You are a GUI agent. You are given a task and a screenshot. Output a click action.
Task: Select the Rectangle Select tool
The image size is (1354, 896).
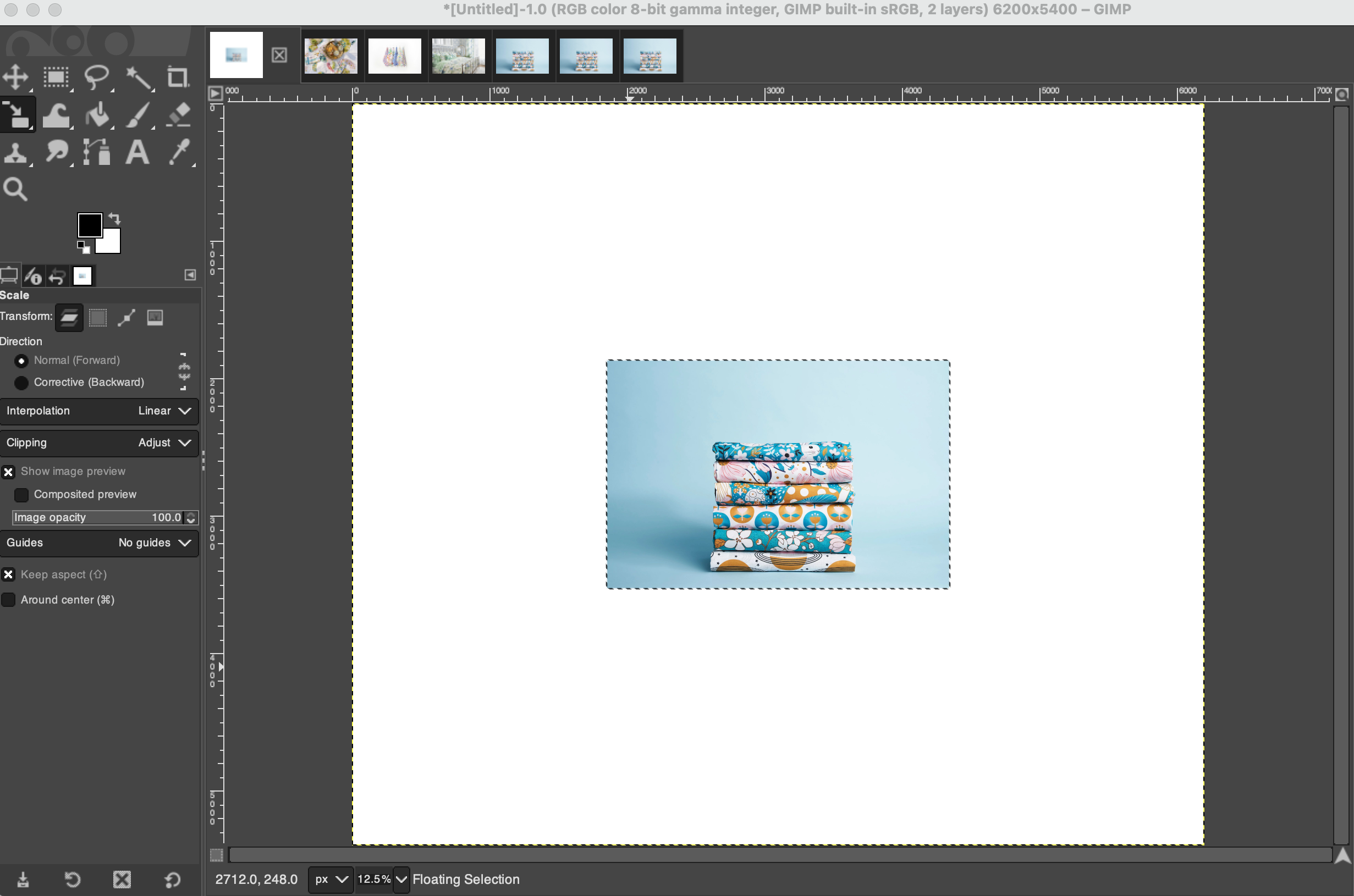point(55,77)
